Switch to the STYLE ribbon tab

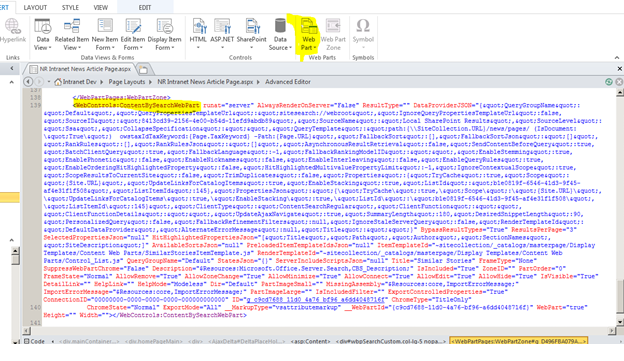coord(70,8)
